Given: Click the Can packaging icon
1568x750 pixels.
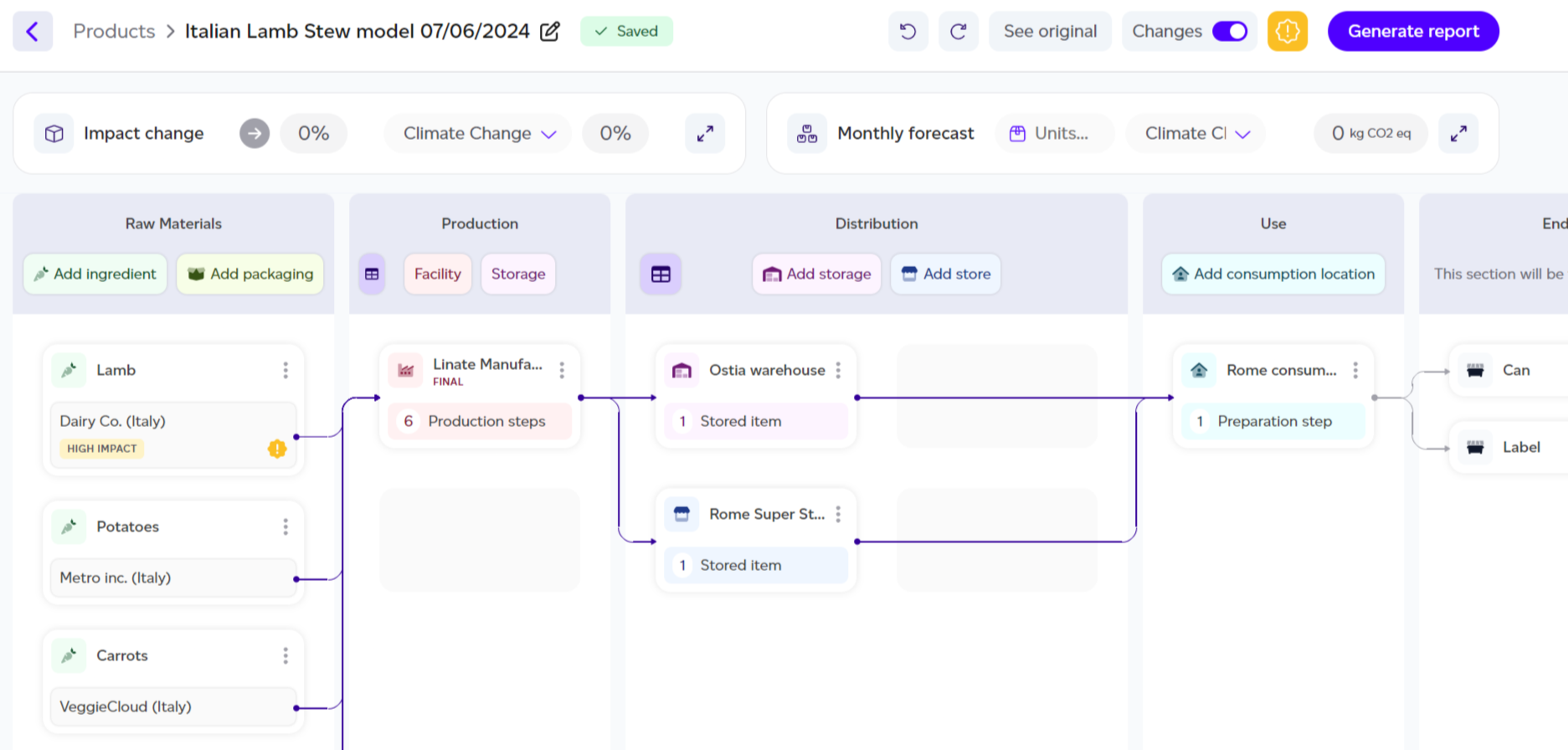Looking at the screenshot, I should tap(1475, 370).
